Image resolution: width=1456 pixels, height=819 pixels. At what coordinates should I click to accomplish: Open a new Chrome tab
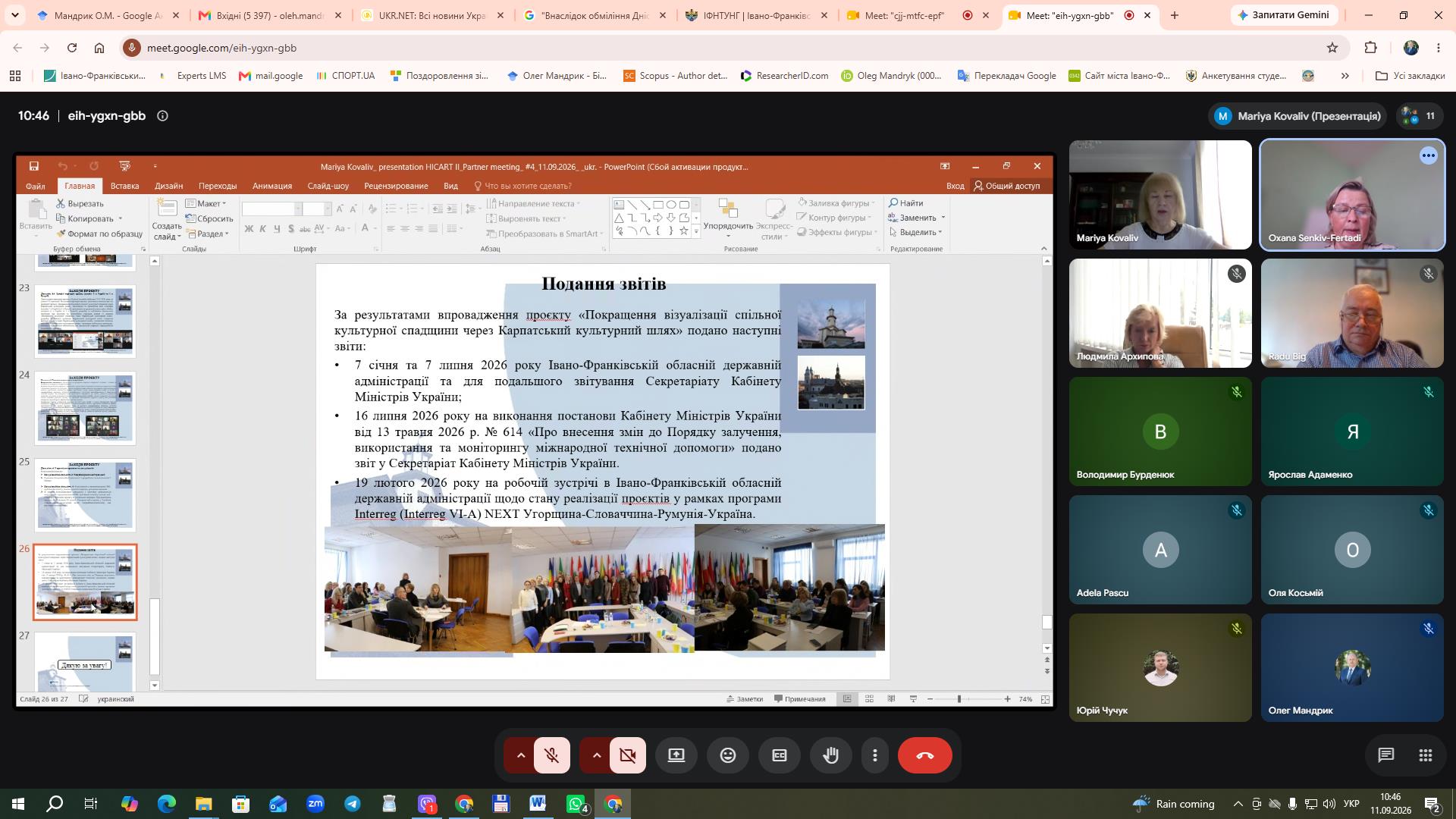1175,15
